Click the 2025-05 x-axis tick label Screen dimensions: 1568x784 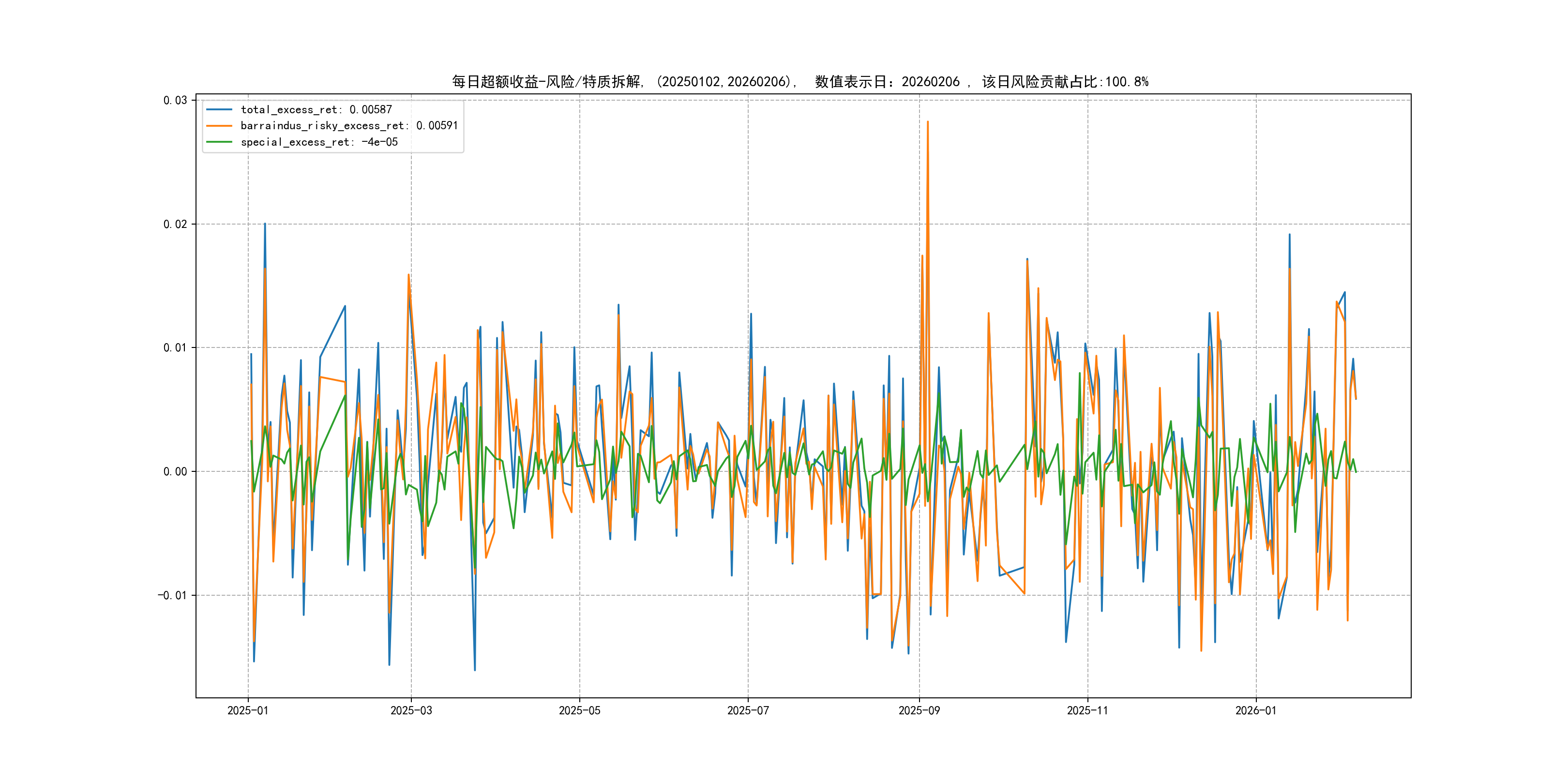point(579,710)
